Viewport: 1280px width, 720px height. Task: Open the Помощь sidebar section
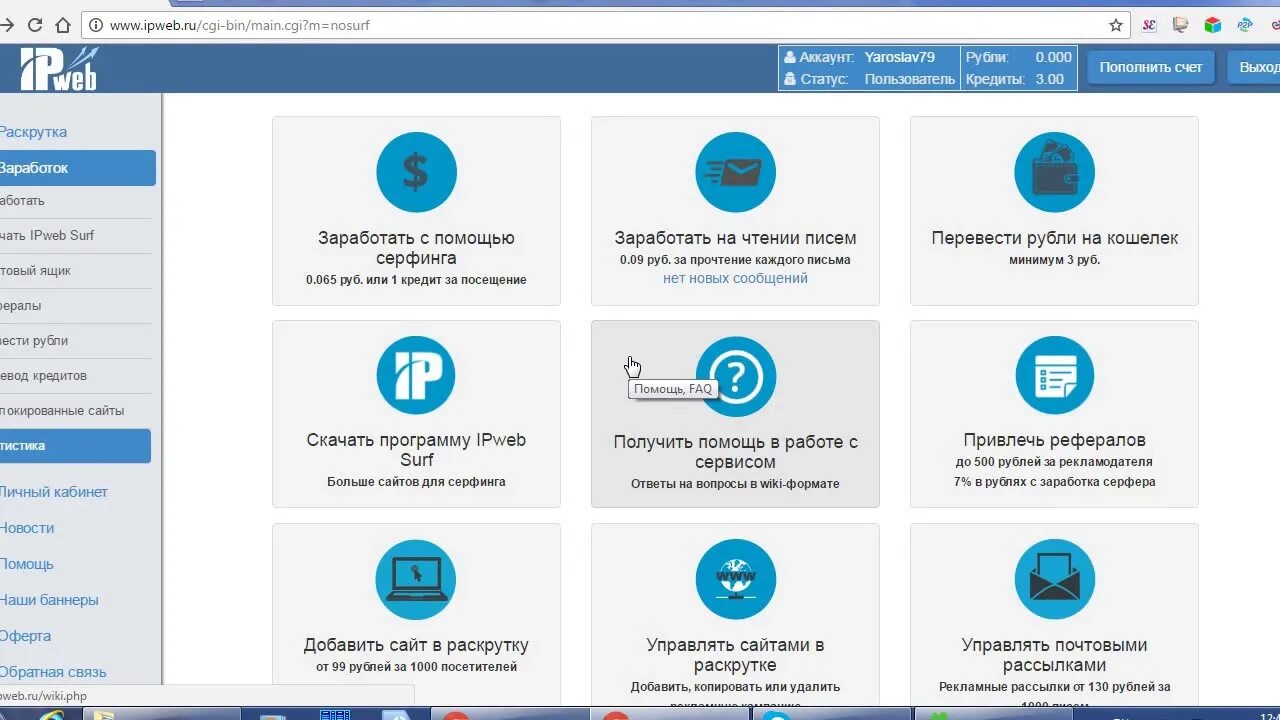(27, 564)
